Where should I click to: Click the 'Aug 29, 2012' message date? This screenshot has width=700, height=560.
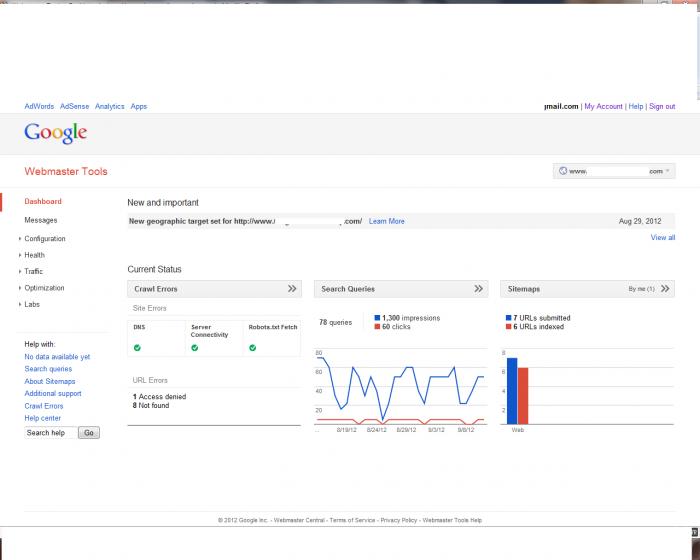[x=640, y=221]
